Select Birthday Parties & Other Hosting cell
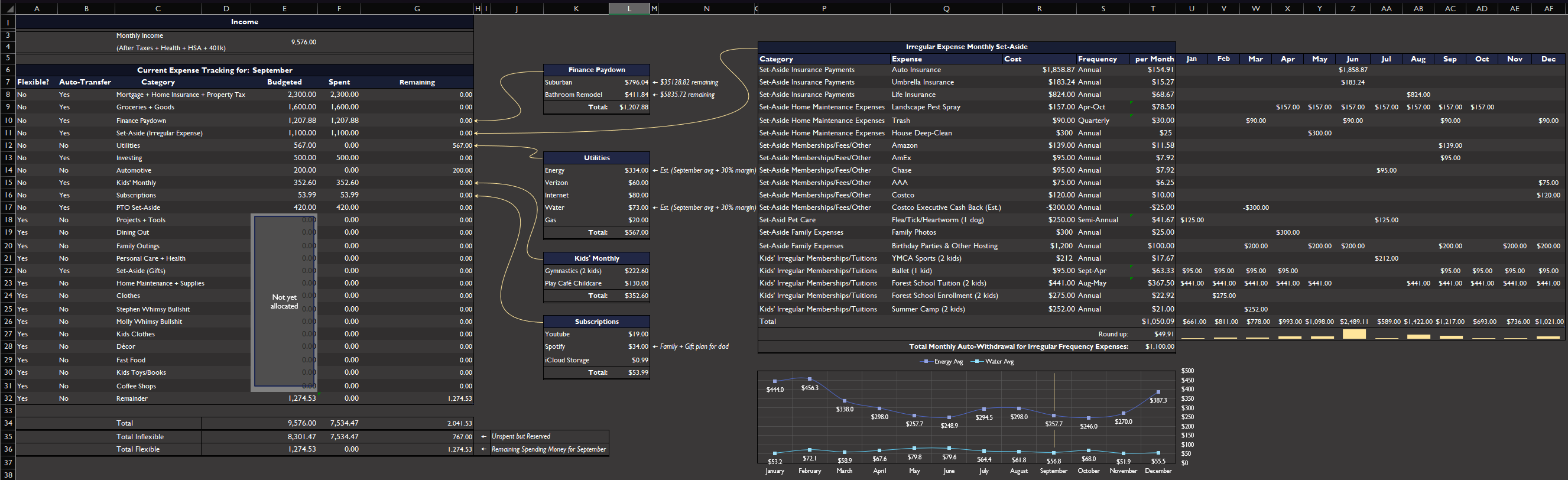This screenshot has height=480, width=1568. click(944, 246)
